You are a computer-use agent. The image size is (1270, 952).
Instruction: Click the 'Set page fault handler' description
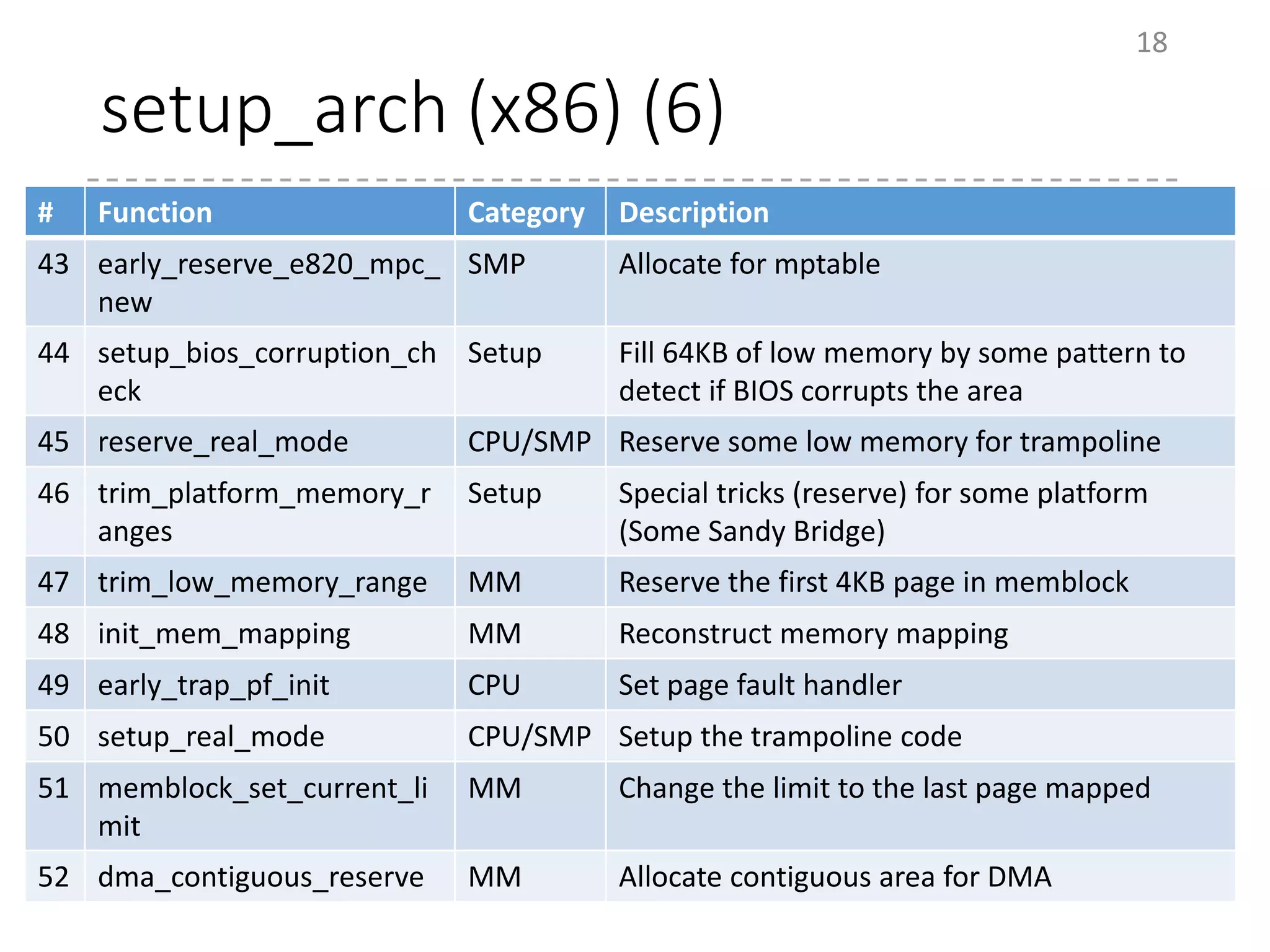pos(760,685)
